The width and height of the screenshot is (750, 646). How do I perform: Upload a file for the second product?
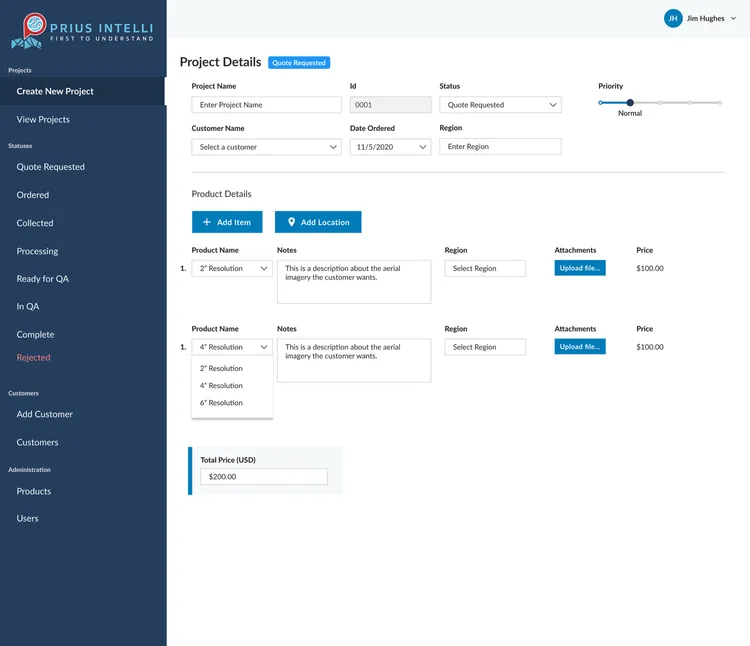[580, 347]
